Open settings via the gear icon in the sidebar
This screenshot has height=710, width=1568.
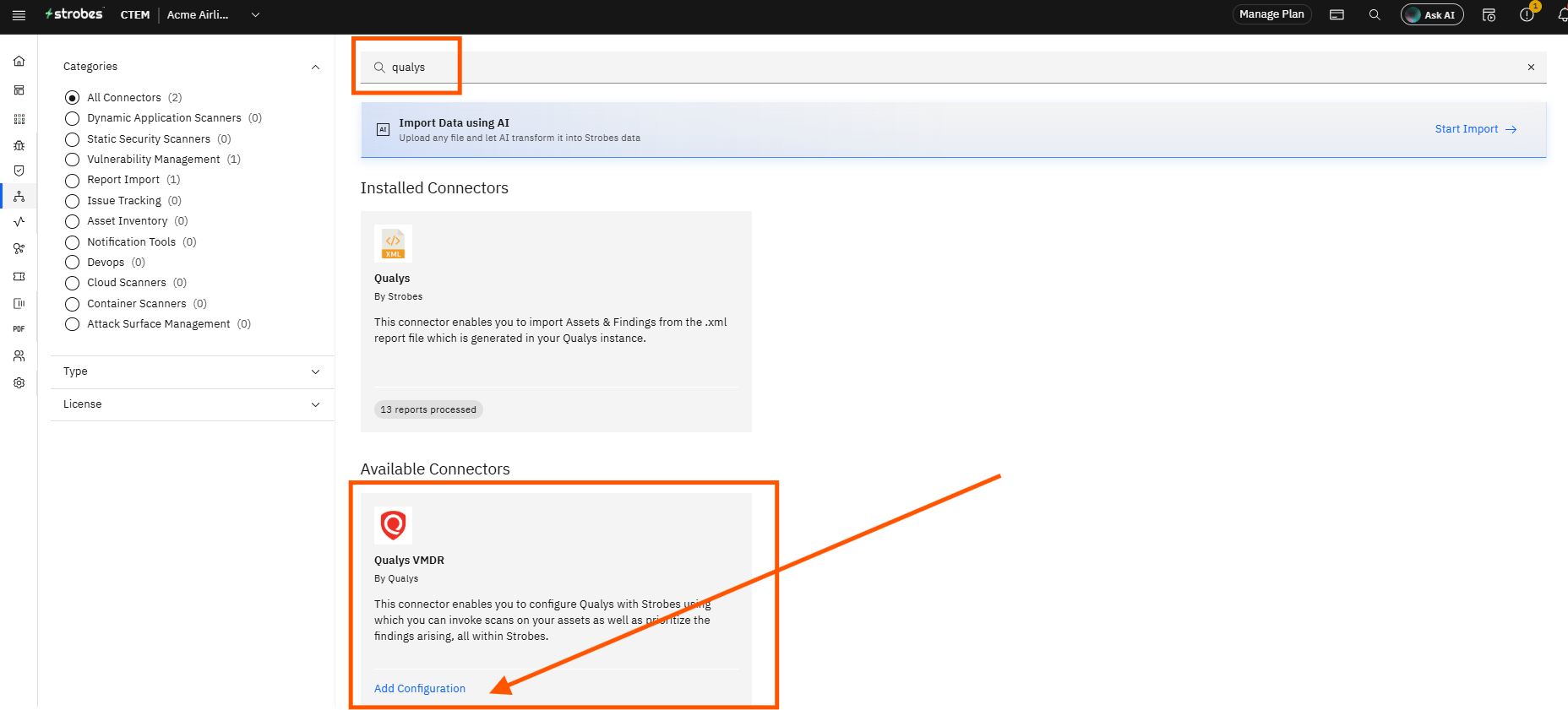coord(19,382)
